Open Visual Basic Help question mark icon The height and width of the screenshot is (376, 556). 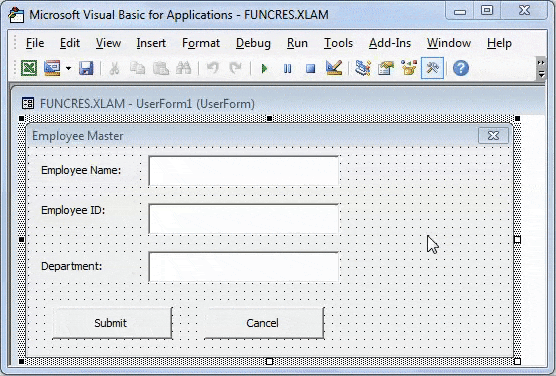[x=461, y=68]
